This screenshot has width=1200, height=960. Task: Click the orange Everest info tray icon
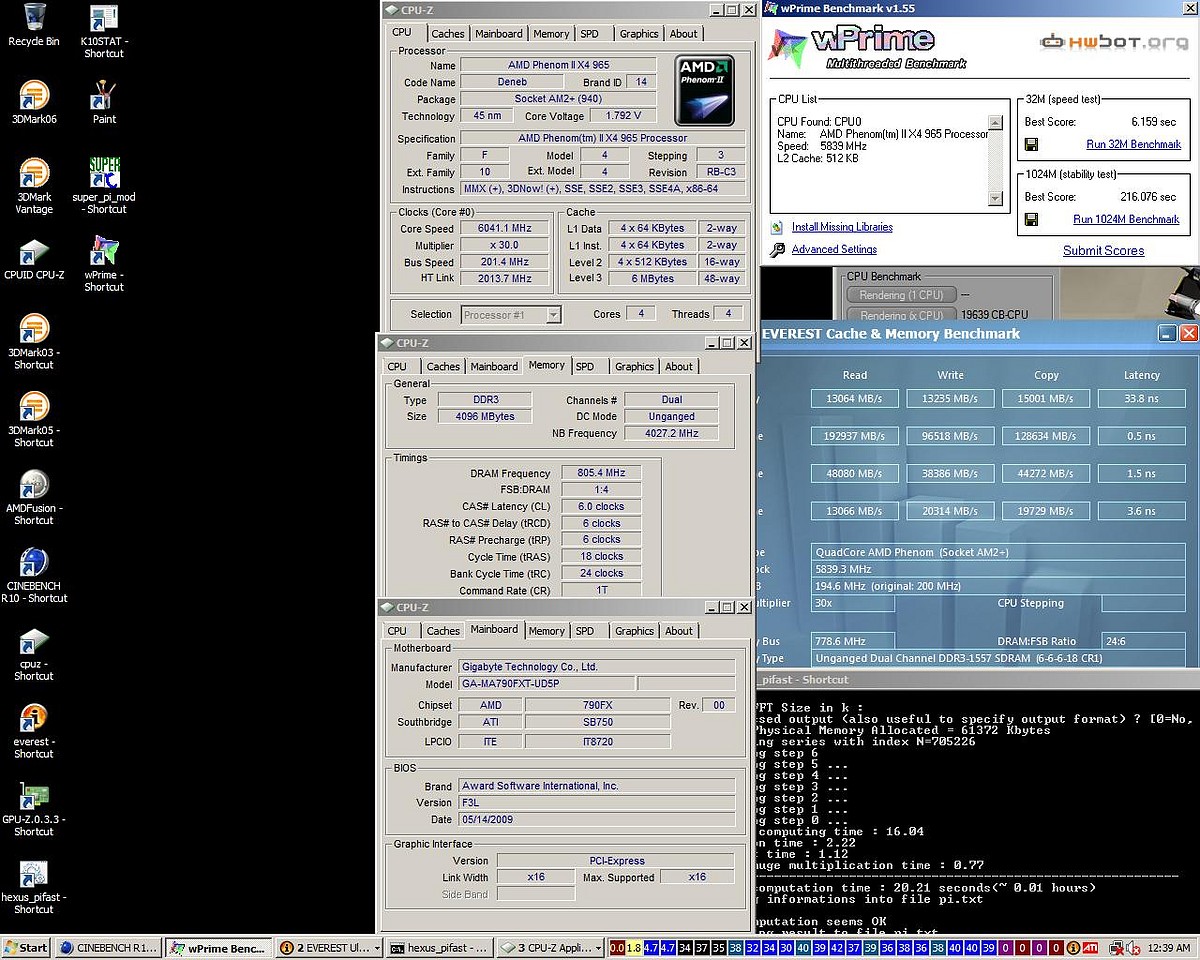pos(1073,948)
